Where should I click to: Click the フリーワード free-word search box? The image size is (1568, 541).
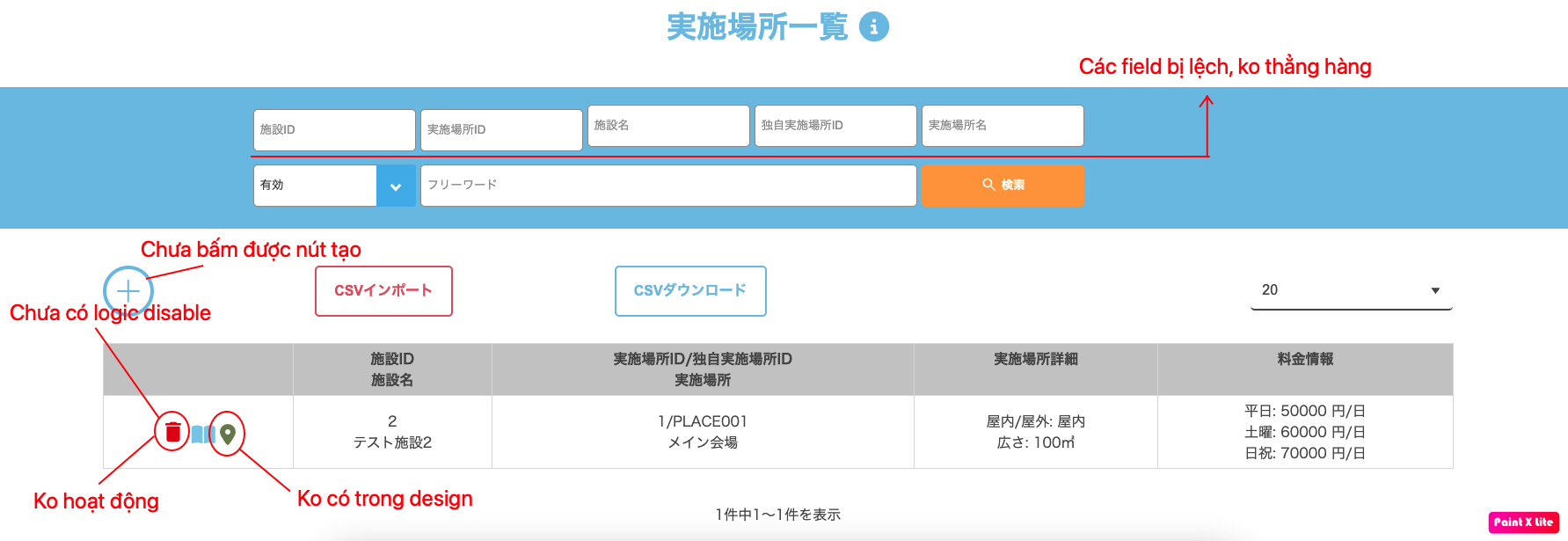point(668,186)
